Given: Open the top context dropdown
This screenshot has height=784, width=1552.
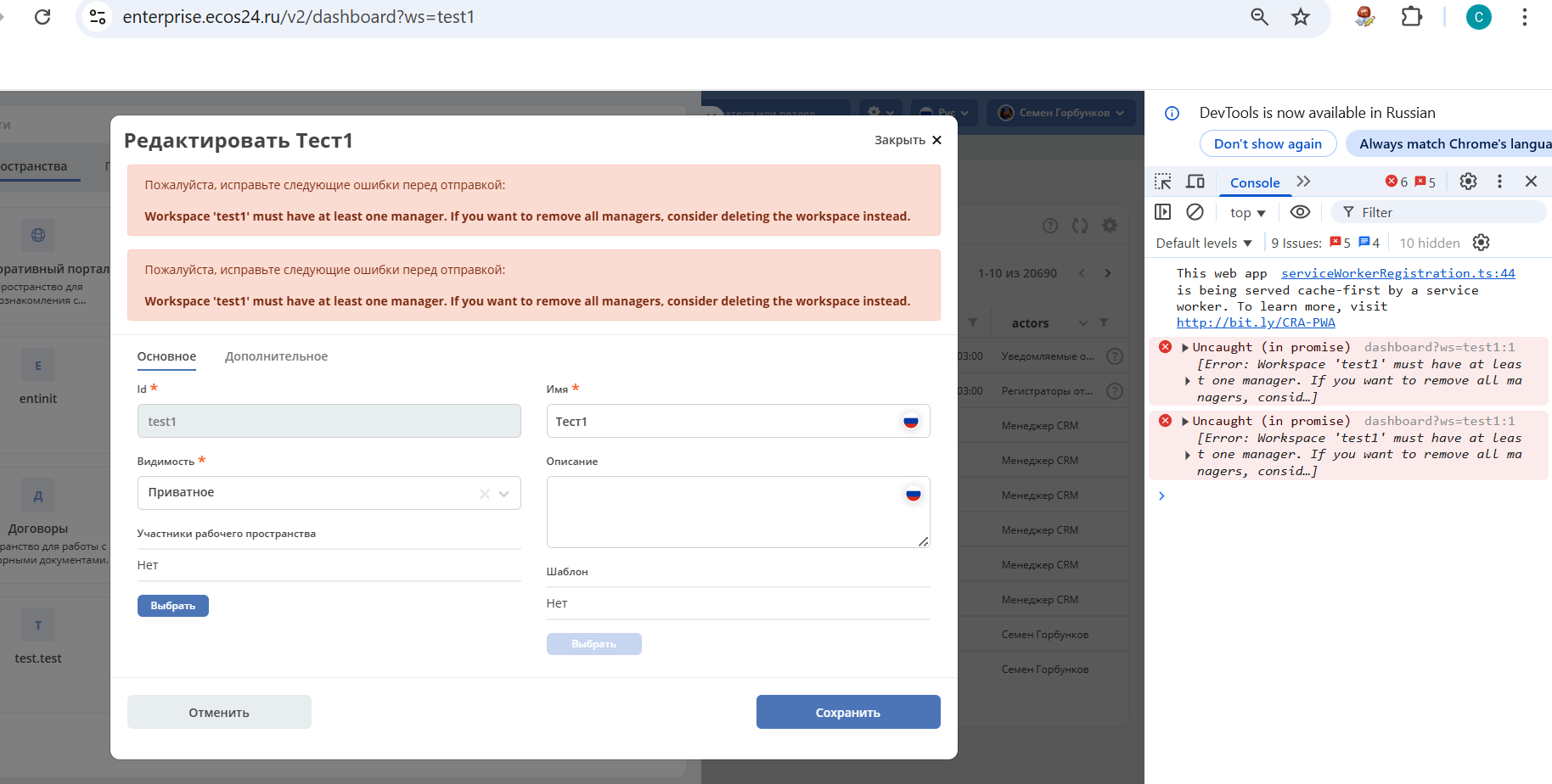Looking at the screenshot, I should click(x=1247, y=213).
